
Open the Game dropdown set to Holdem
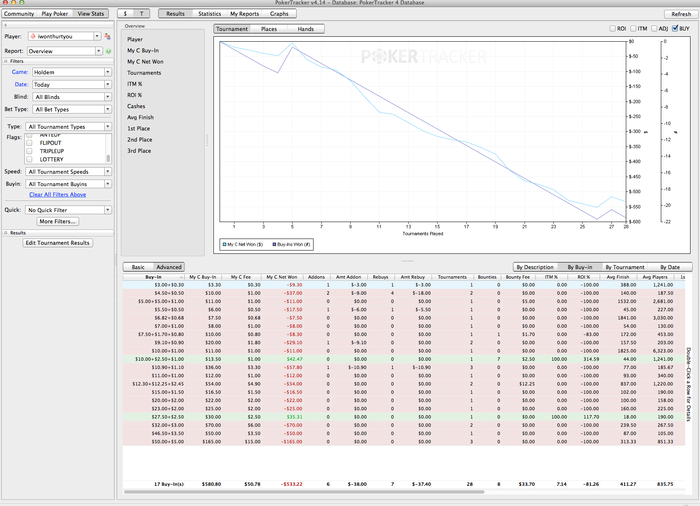(72, 72)
